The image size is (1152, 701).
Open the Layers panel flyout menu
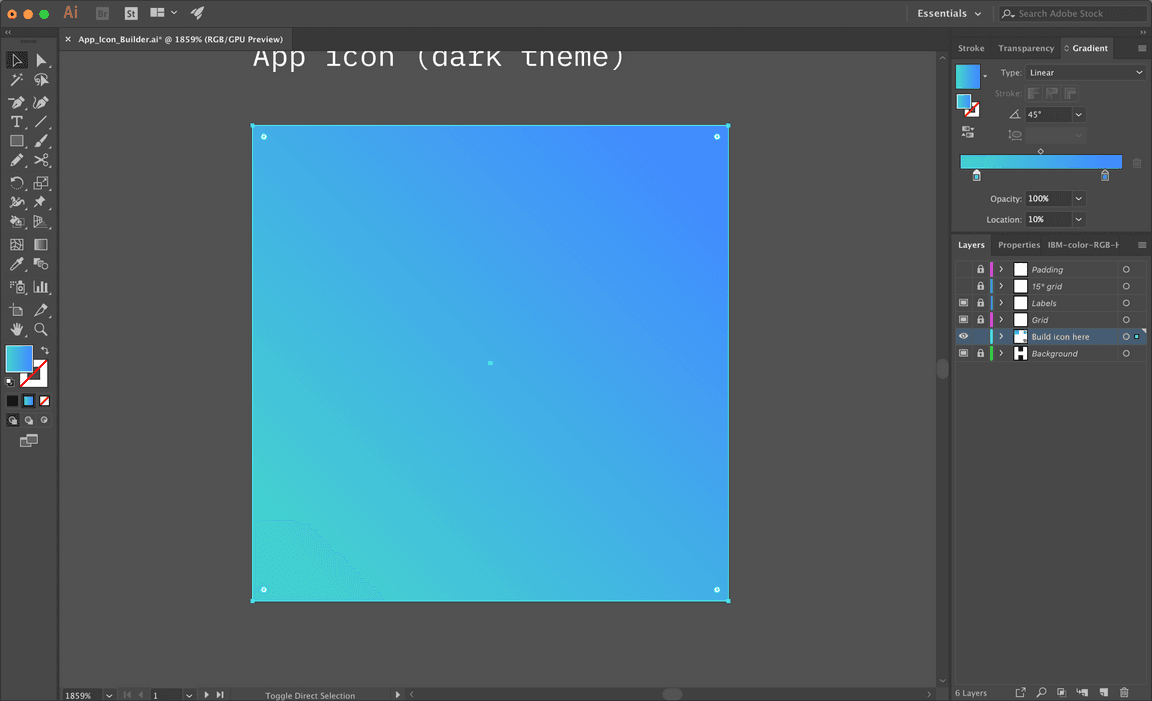point(1141,245)
